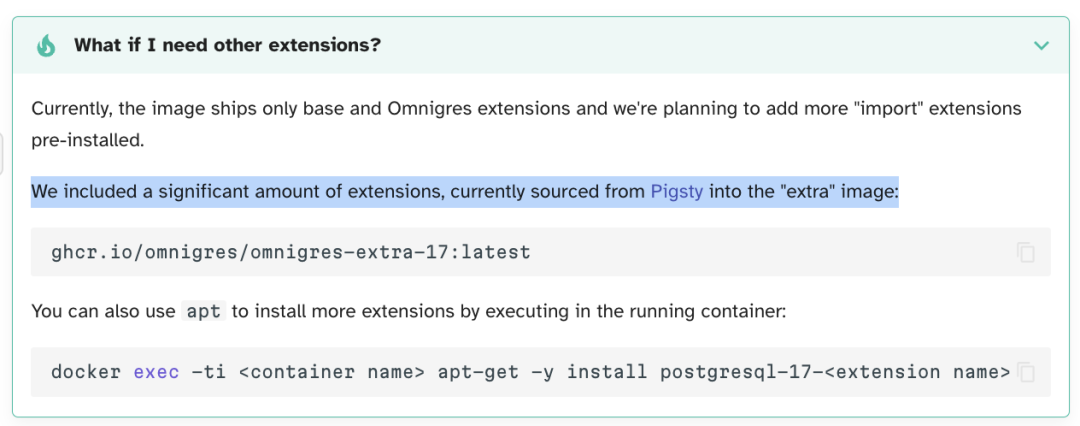The width and height of the screenshot is (1080, 426).
Task: Click the flame icon beside the question heading
Action: pos(46,45)
